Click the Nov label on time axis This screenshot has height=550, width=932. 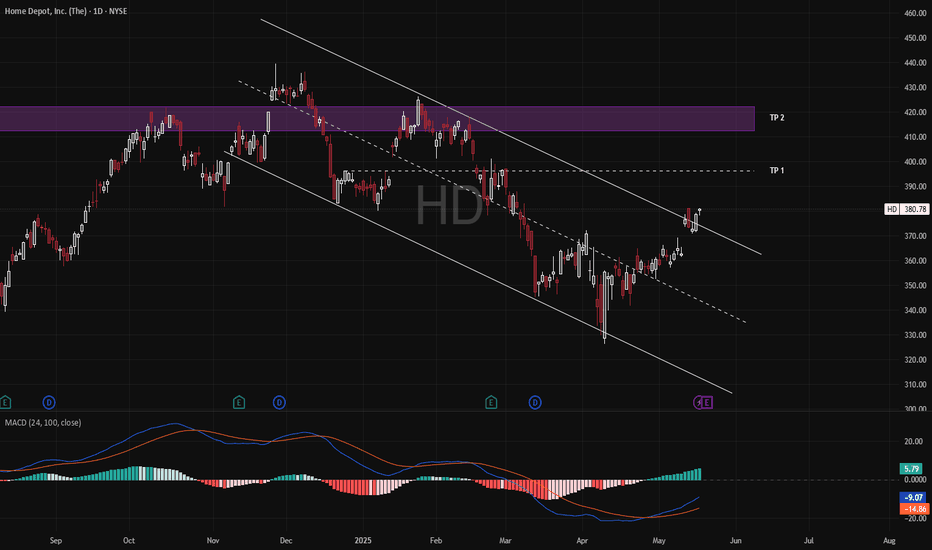213,540
